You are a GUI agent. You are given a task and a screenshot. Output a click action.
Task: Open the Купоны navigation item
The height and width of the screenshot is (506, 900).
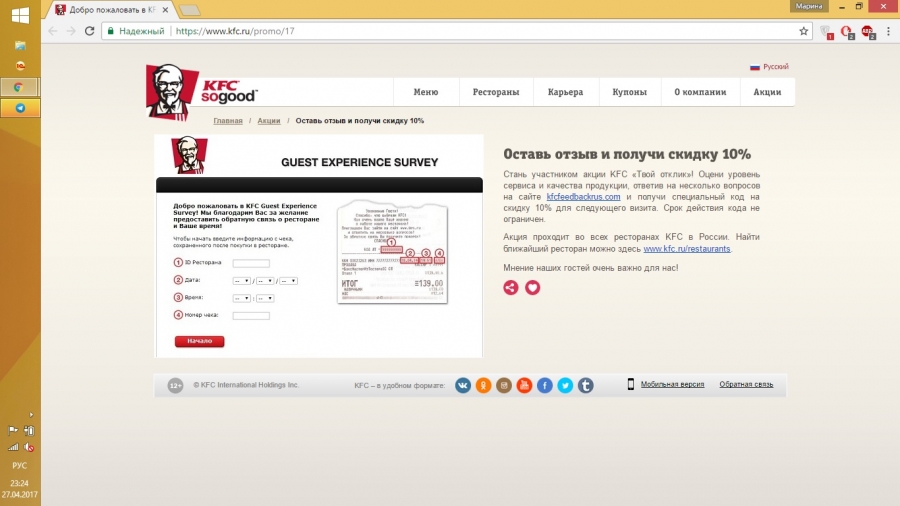click(x=630, y=92)
